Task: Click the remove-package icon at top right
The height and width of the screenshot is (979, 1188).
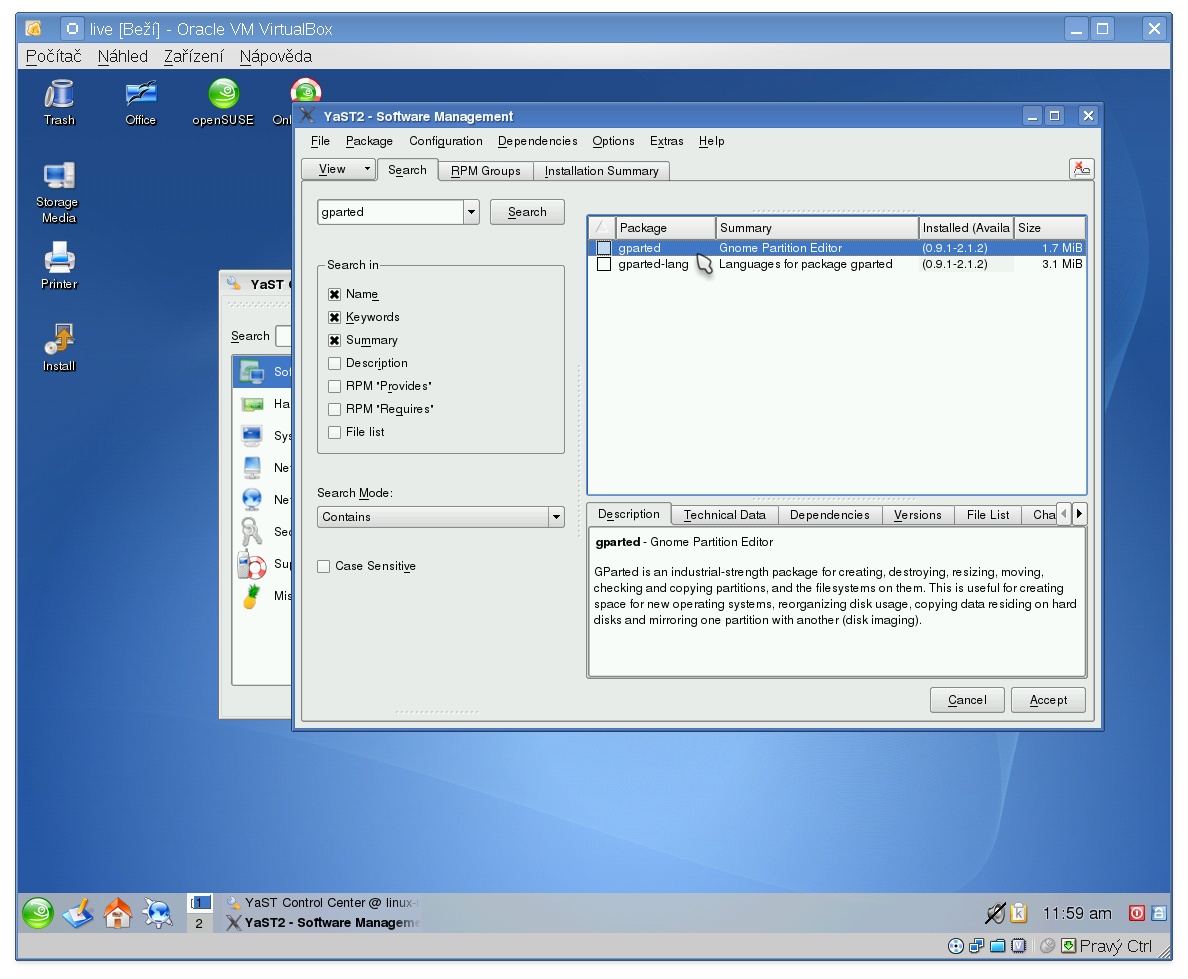Action: 1081,169
